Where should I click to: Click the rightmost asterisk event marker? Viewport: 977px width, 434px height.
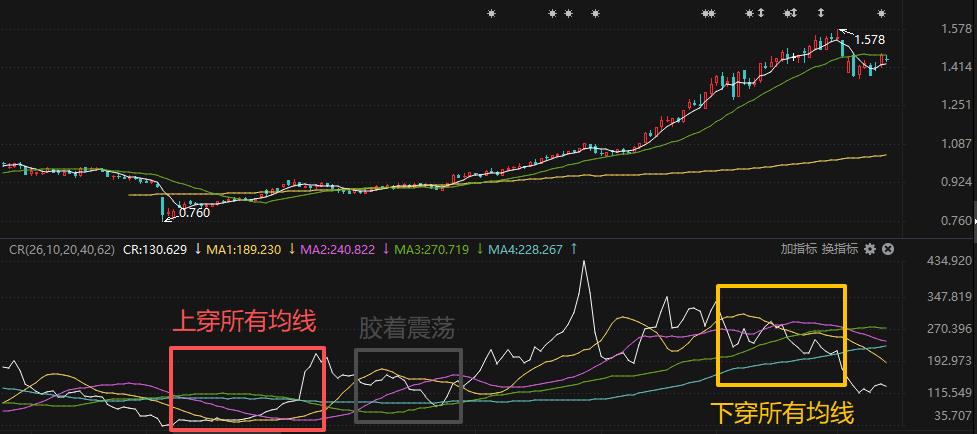(882, 14)
